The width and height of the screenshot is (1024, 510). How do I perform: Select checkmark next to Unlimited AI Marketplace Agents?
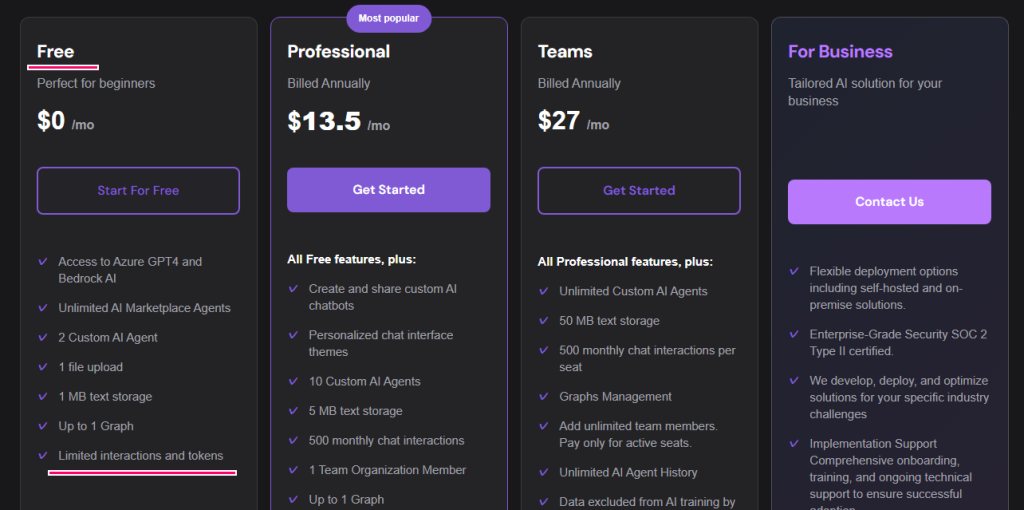click(x=43, y=308)
